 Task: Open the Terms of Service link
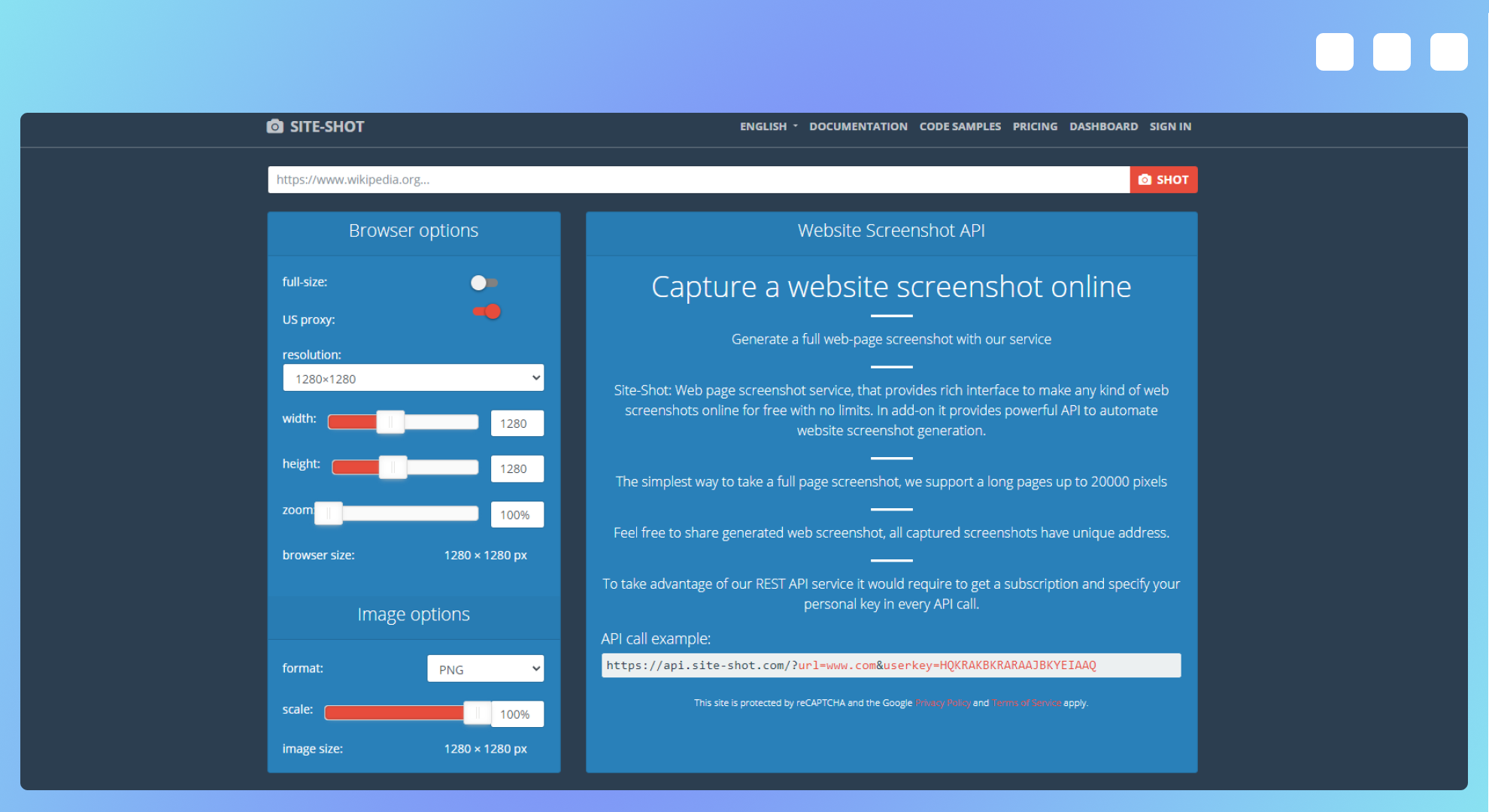[x=1026, y=703]
